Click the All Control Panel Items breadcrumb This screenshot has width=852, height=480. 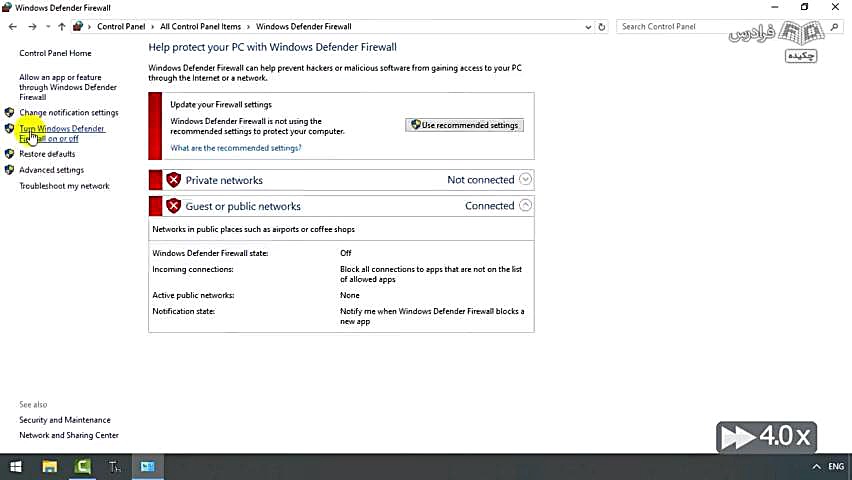click(x=201, y=27)
